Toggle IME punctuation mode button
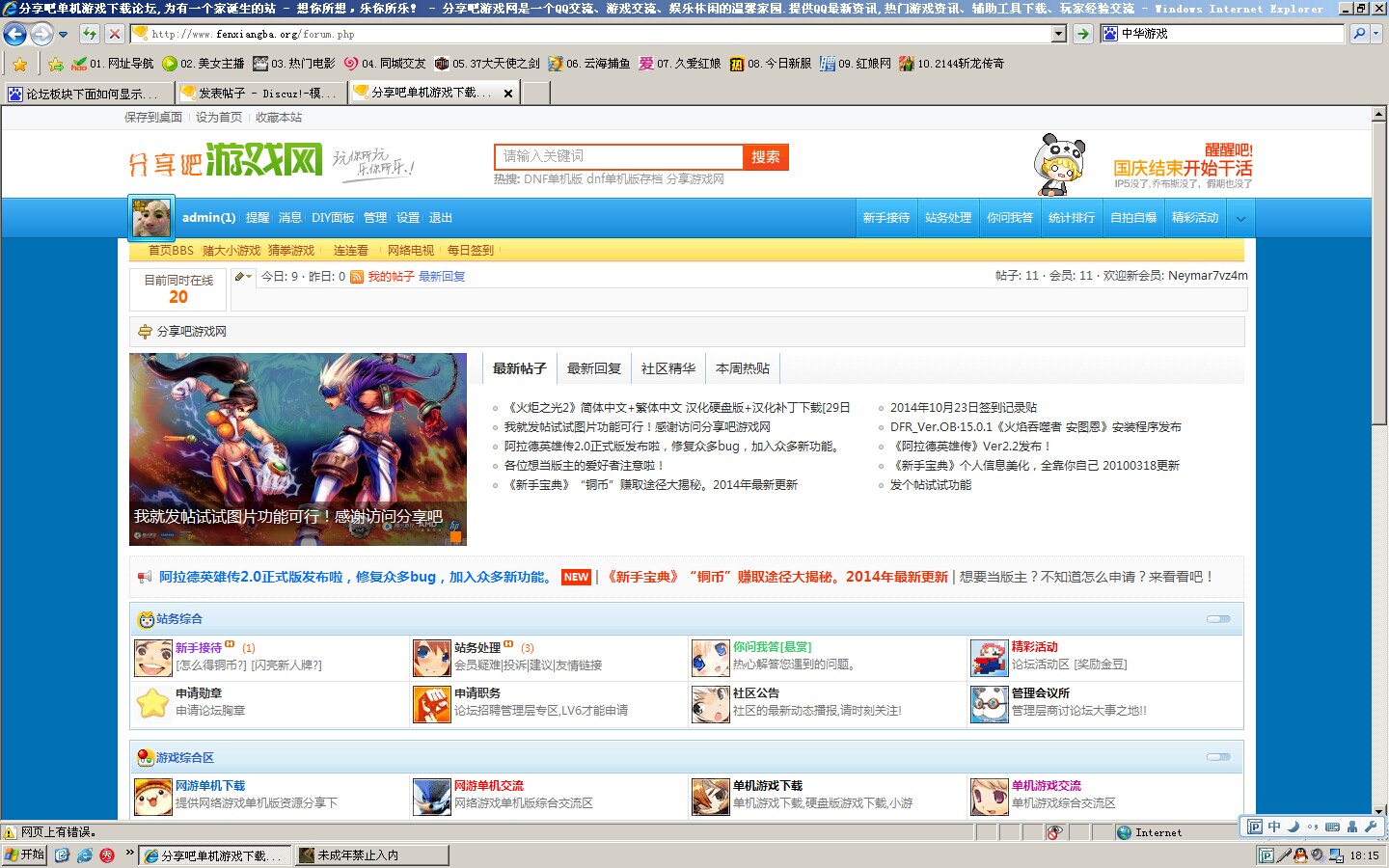 point(1313,827)
